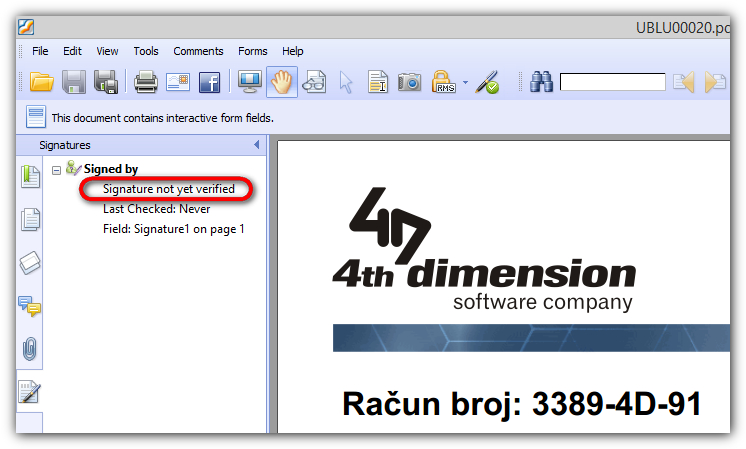Click the Print icon

click(146, 82)
